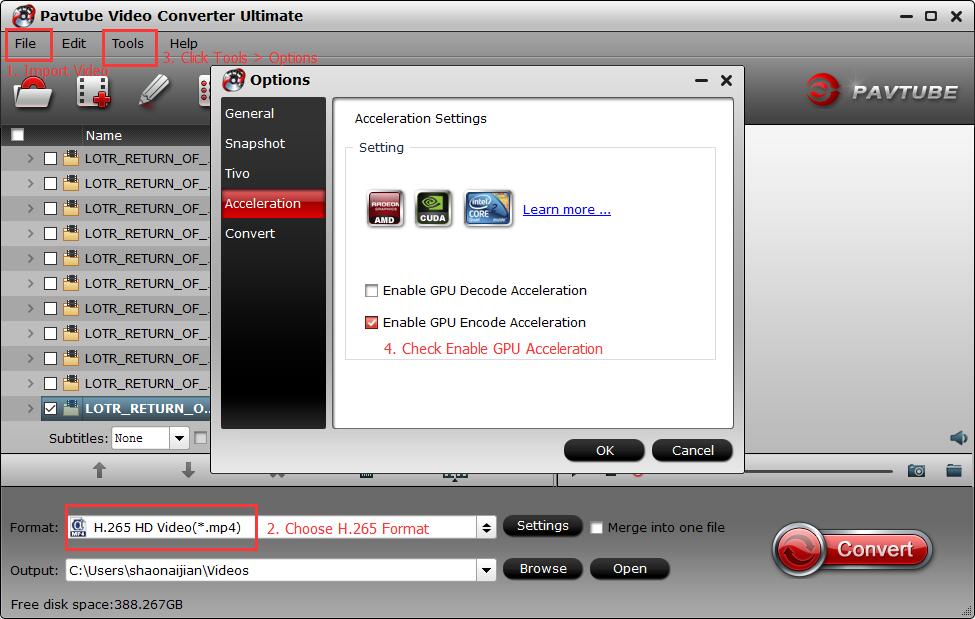Image resolution: width=975 pixels, height=619 pixels.
Task: Select the Acceleration options tab
Action: (x=274, y=203)
